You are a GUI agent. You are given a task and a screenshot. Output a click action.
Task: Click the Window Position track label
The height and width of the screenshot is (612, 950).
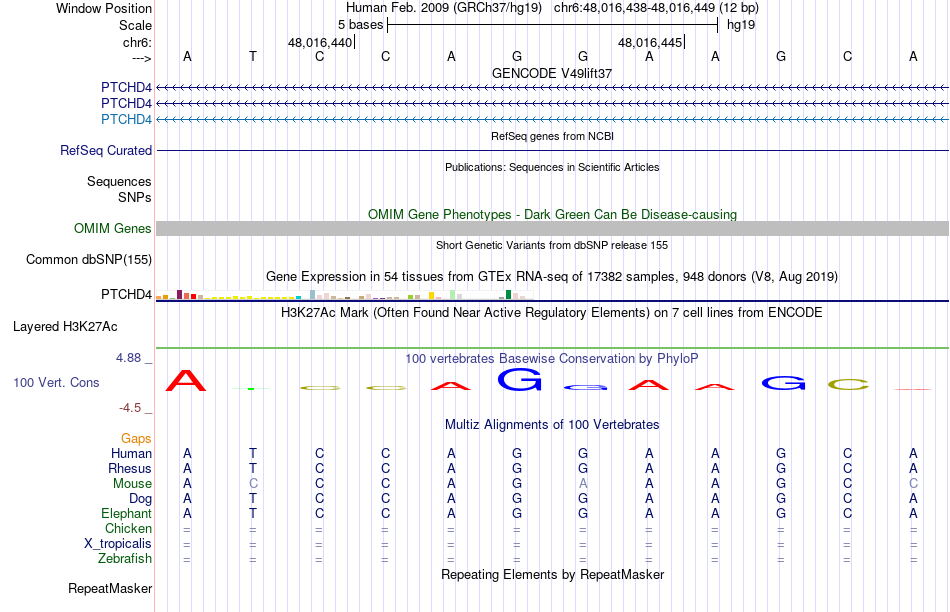click(x=104, y=8)
